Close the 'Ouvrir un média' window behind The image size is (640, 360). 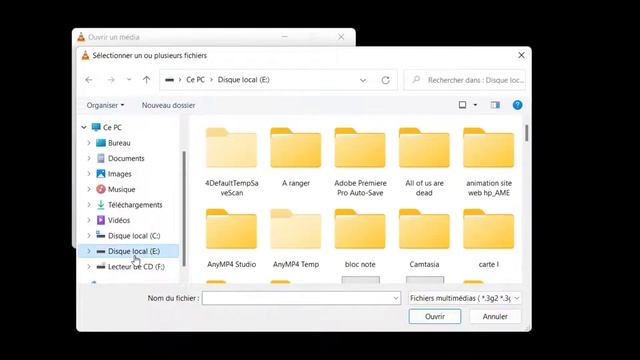pyautogui.click(x=341, y=37)
